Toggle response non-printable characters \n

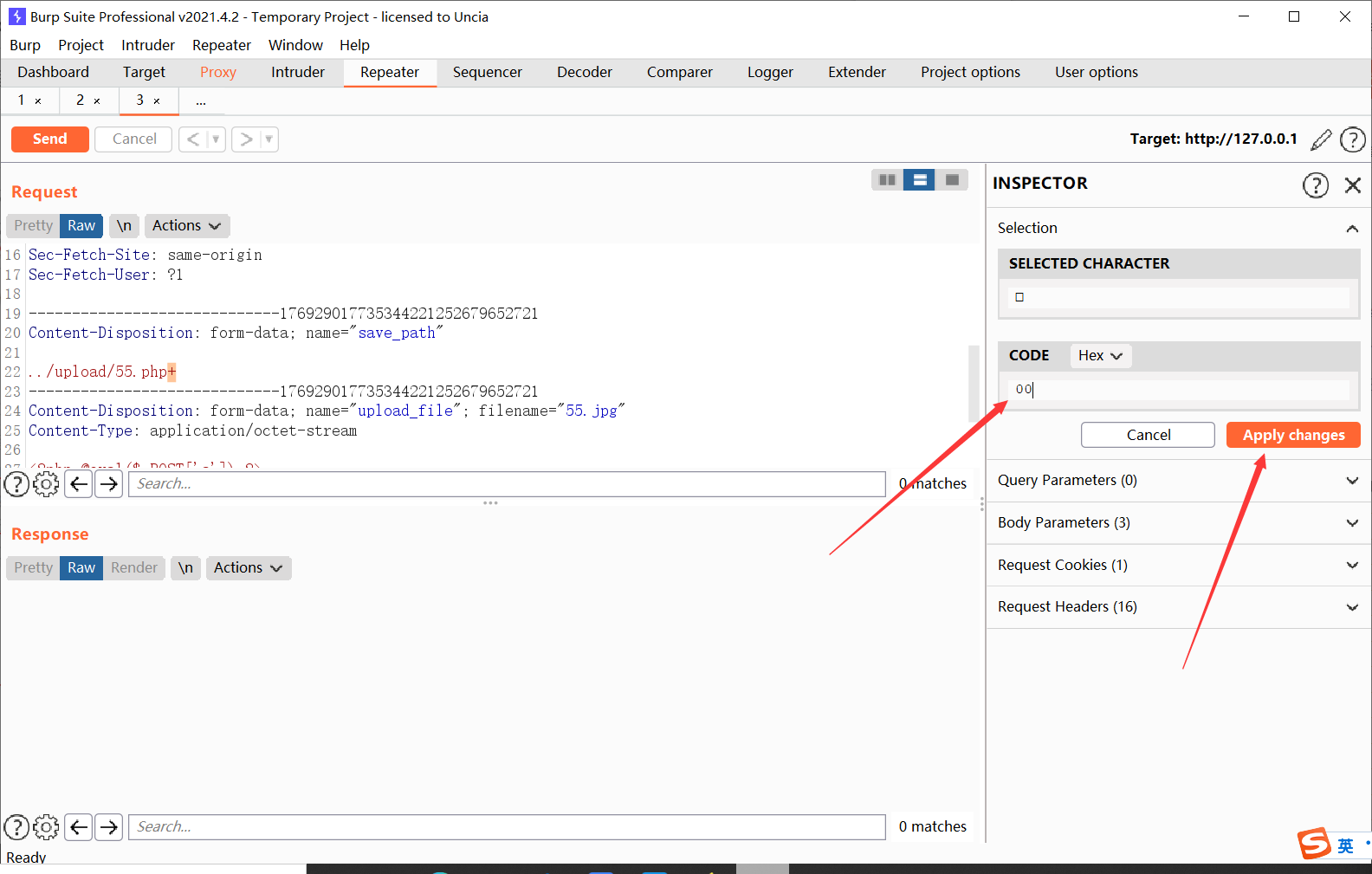(185, 567)
